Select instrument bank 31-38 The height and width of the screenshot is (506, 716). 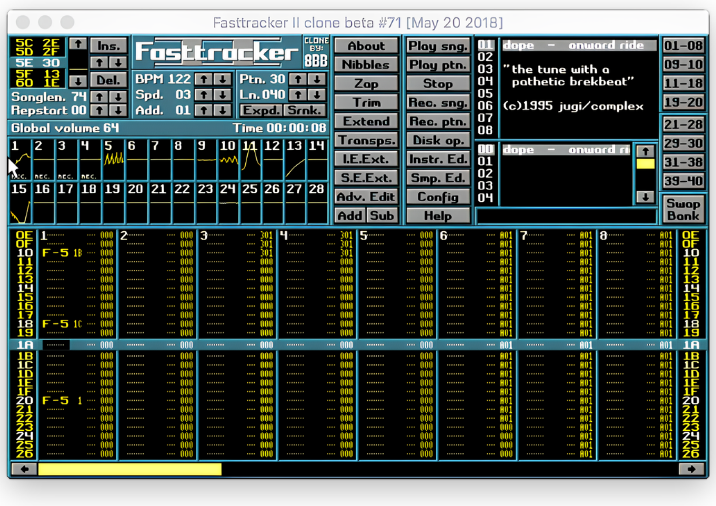pyautogui.click(x=683, y=162)
